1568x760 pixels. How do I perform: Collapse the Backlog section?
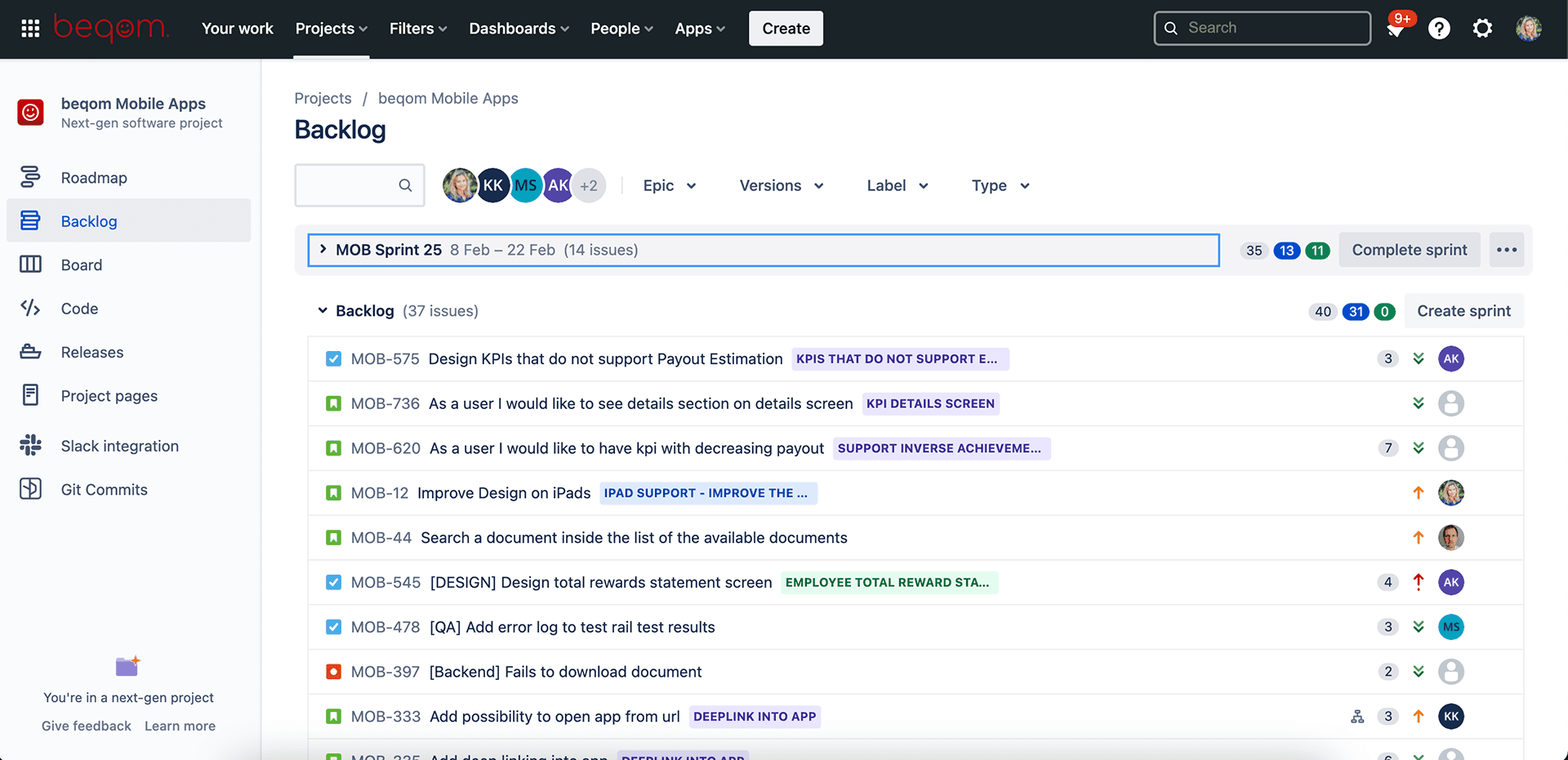pos(322,311)
